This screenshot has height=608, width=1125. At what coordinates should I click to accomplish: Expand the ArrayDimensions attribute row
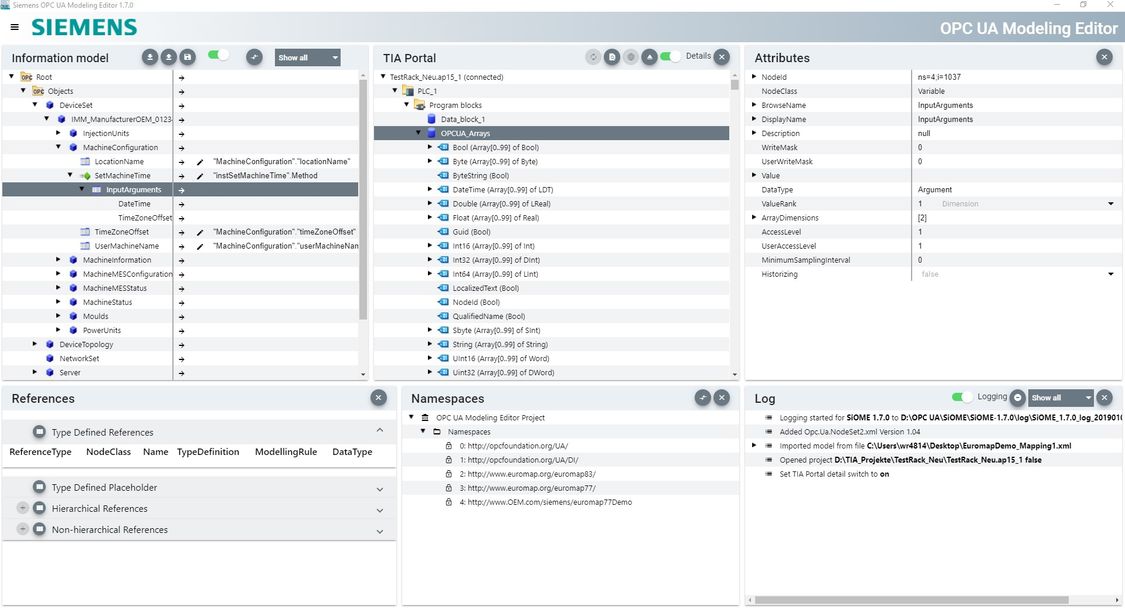[x=754, y=218]
